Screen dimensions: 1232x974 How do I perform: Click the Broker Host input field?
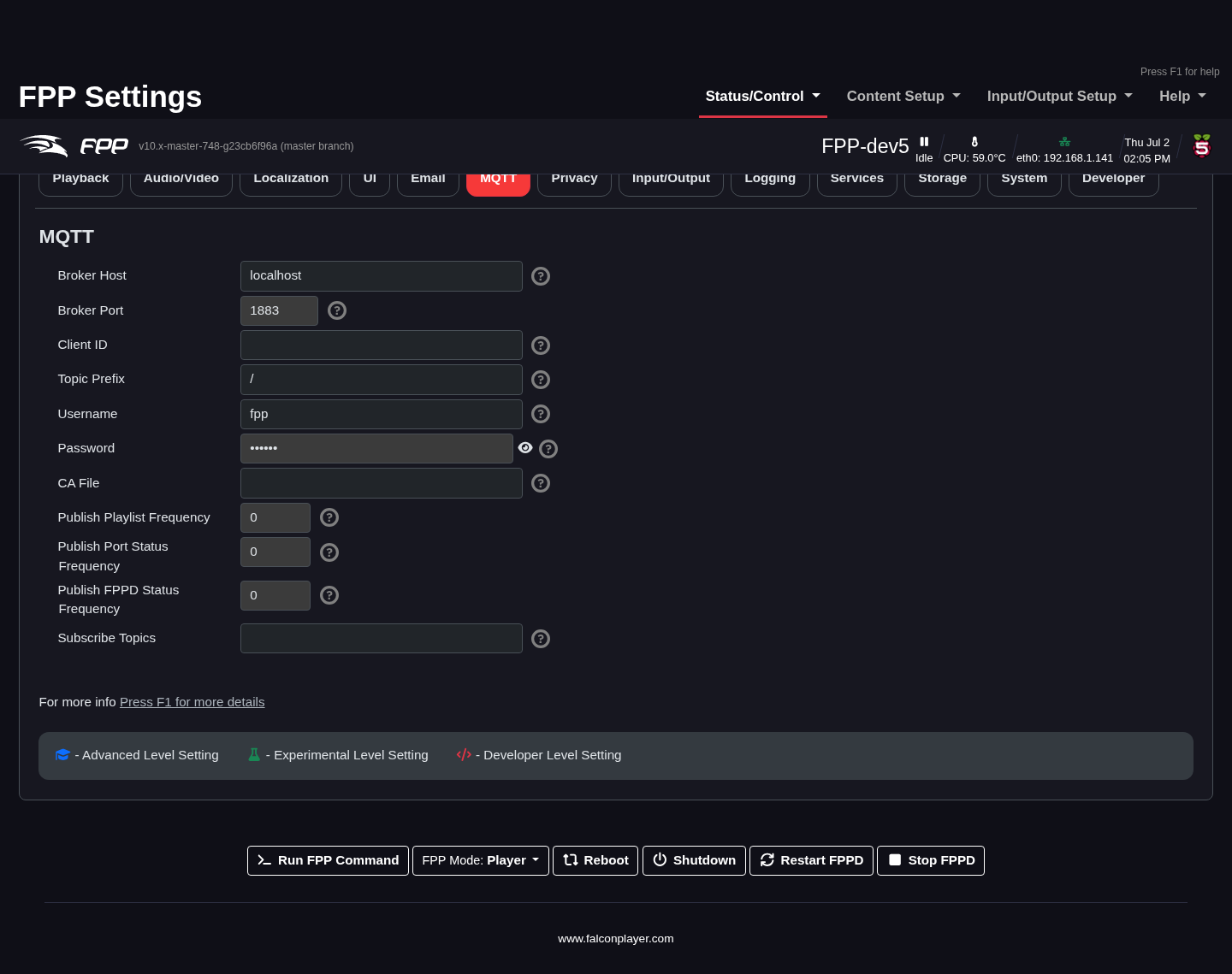pos(382,276)
